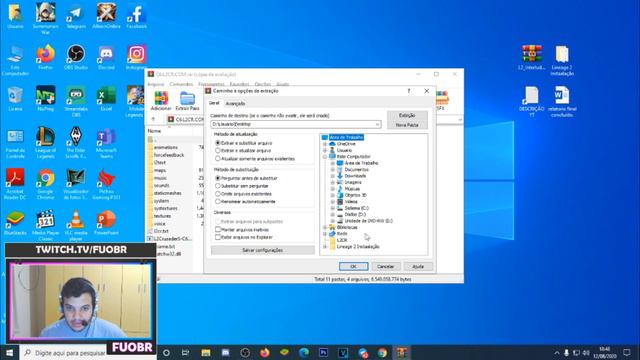Open the Microsoft Teams desktop shortcut
The width and height of the screenshot is (640, 360).
pyautogui.click(x=106, y=142)
